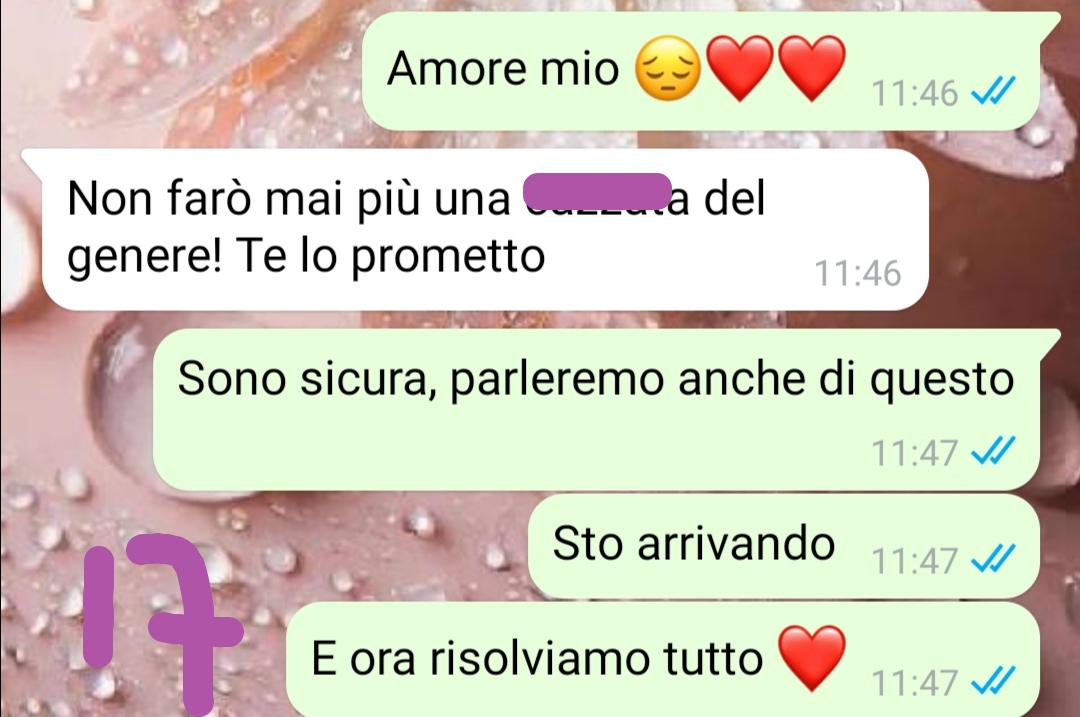Click the purple censored word bar
The height and width of the screenshot is (717, 1080).
pyautogui.click(x=597, y=191)
